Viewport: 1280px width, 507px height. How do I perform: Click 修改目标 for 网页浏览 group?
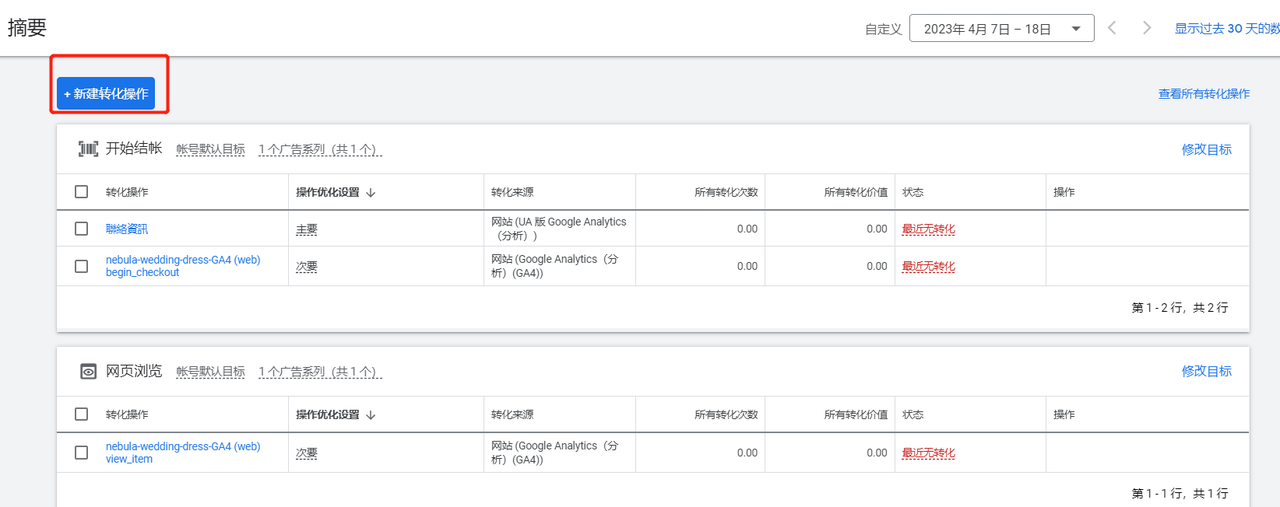1207,372
